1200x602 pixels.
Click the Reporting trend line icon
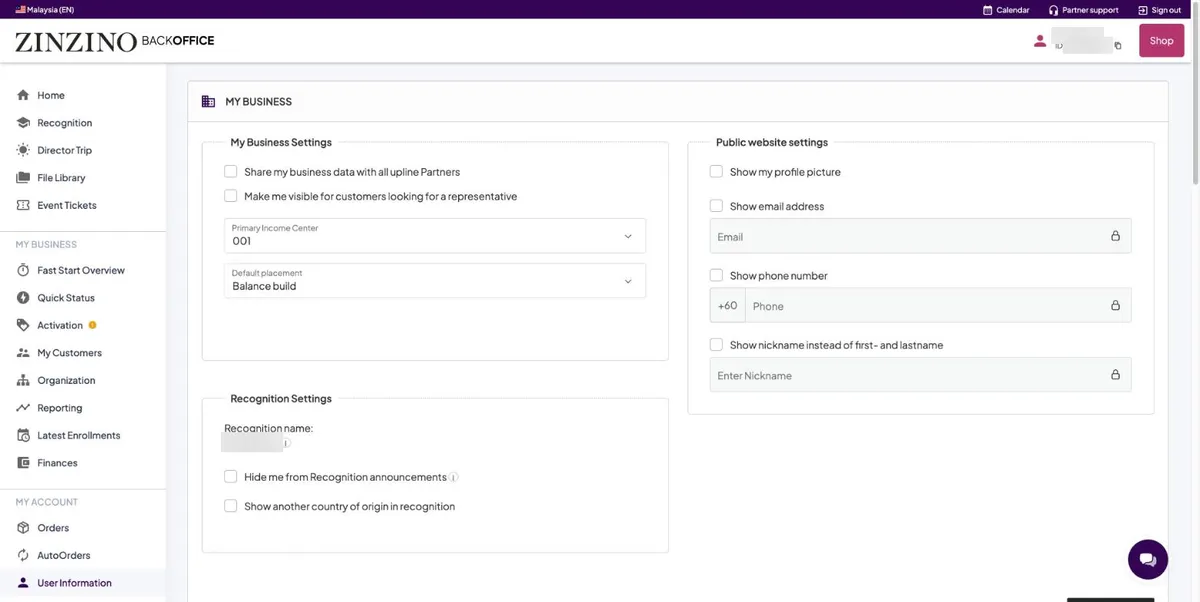[x=23, y=408]
